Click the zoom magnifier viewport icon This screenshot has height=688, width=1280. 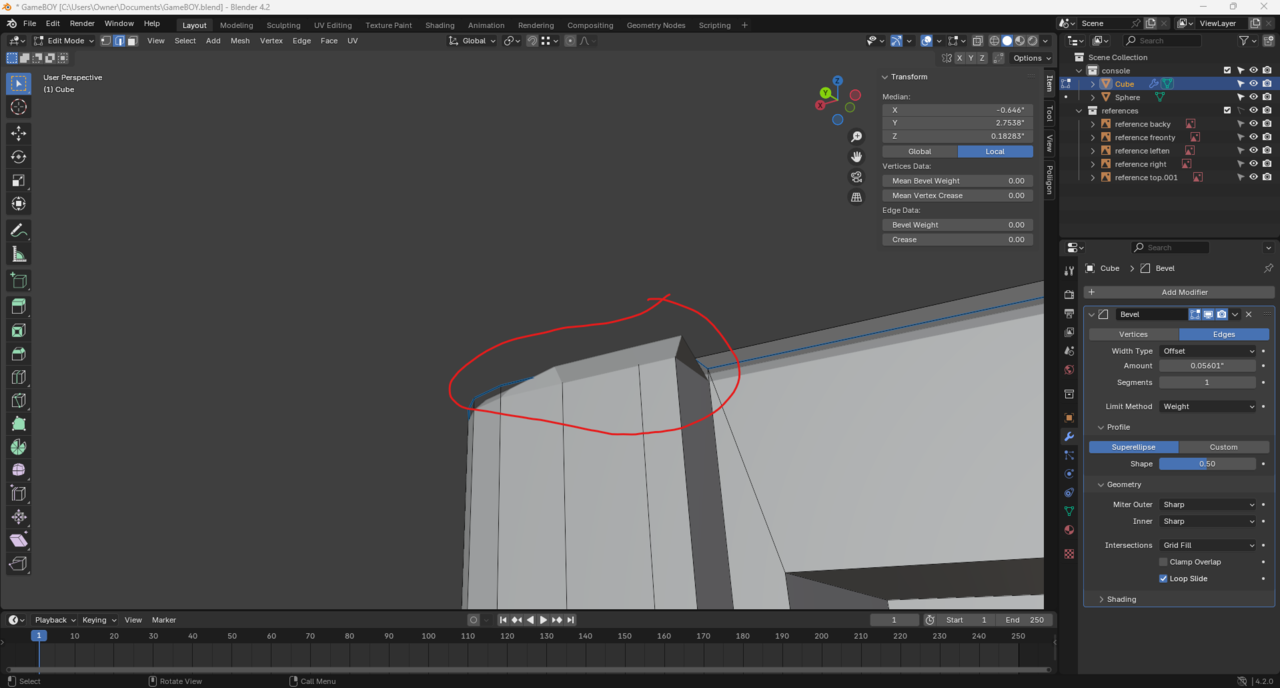point(856,137)
